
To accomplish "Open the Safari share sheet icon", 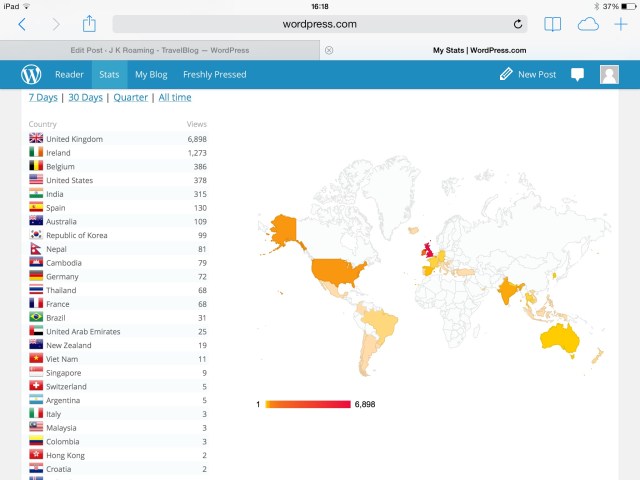I will pos(89,24).
